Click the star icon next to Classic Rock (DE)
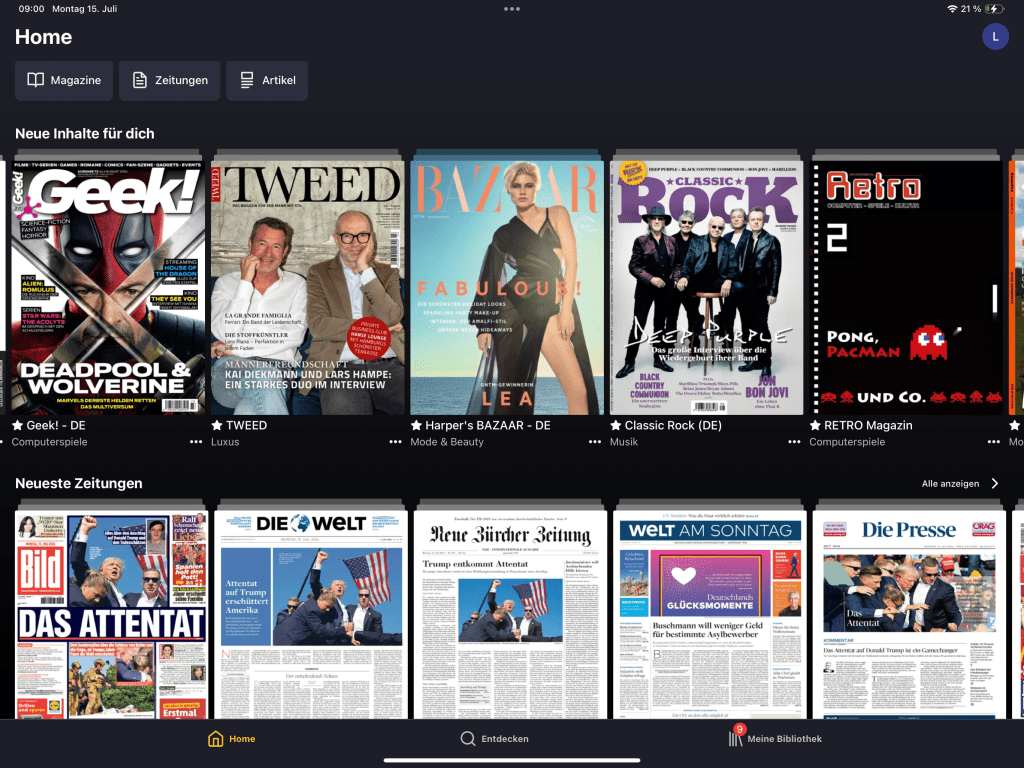1024x768 pixels. [x=617, y=425]
